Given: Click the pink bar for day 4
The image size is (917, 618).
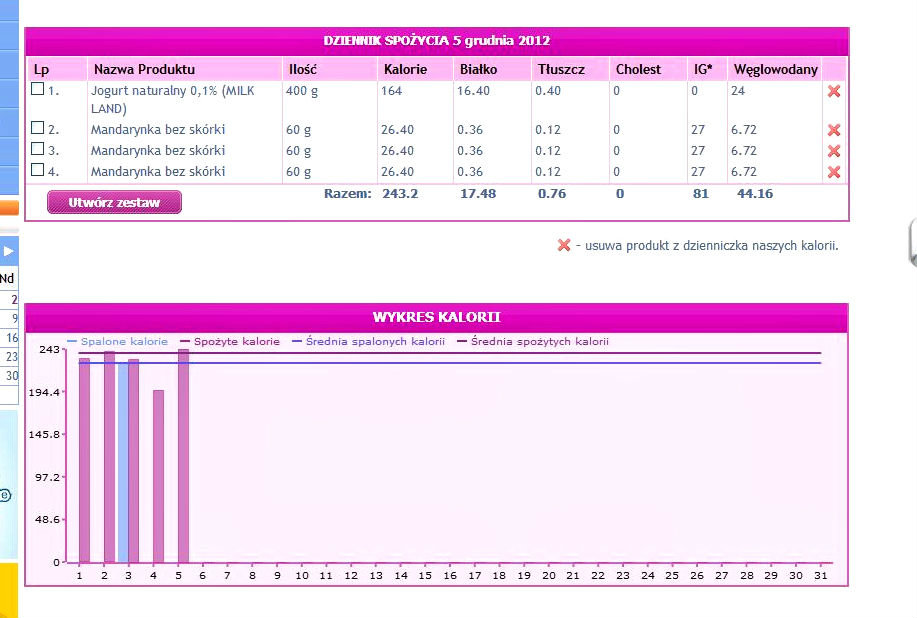Looking at the screenshot, I should [x=158, y=477].
